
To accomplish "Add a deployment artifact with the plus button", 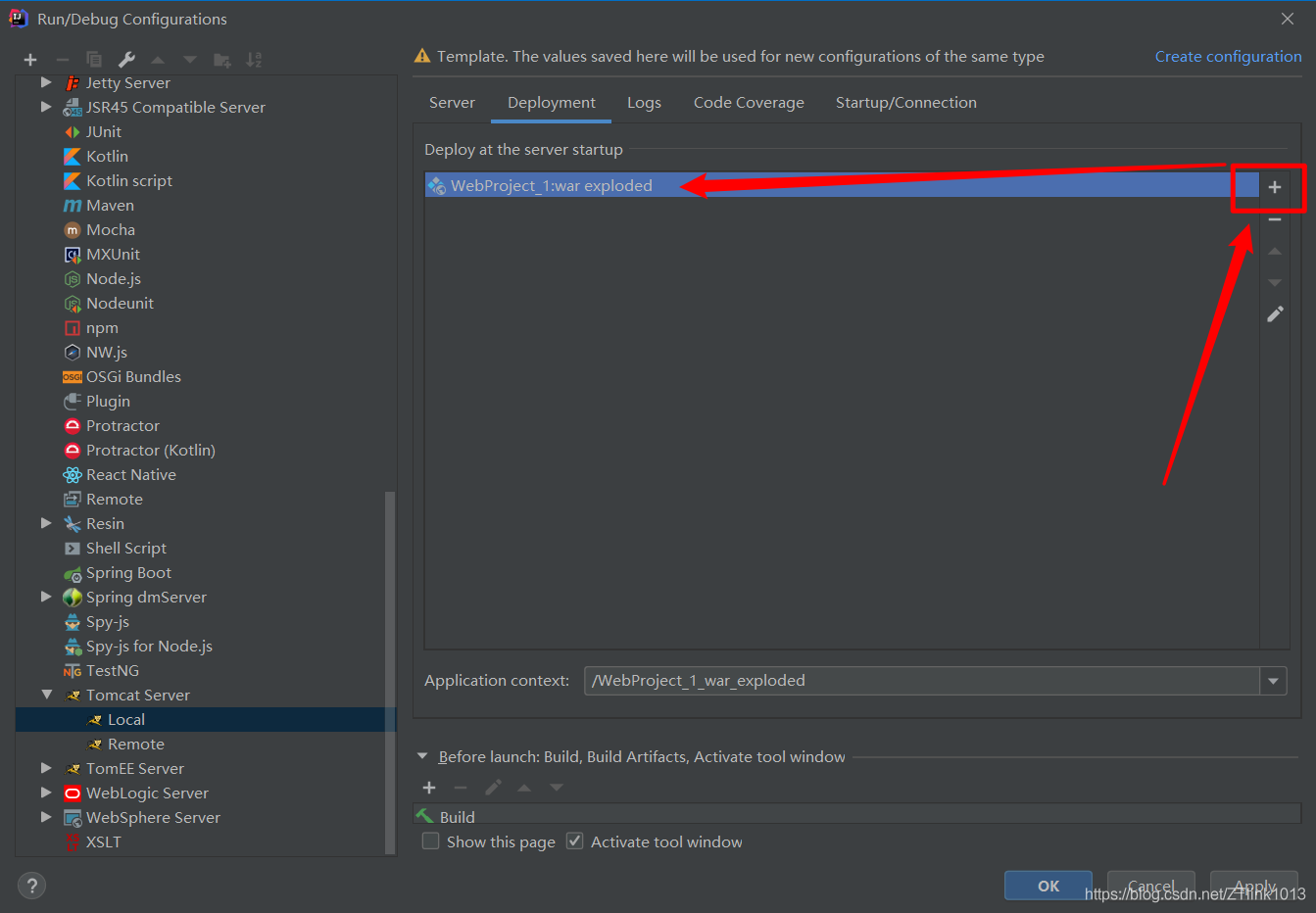I will coord(1275,187).
